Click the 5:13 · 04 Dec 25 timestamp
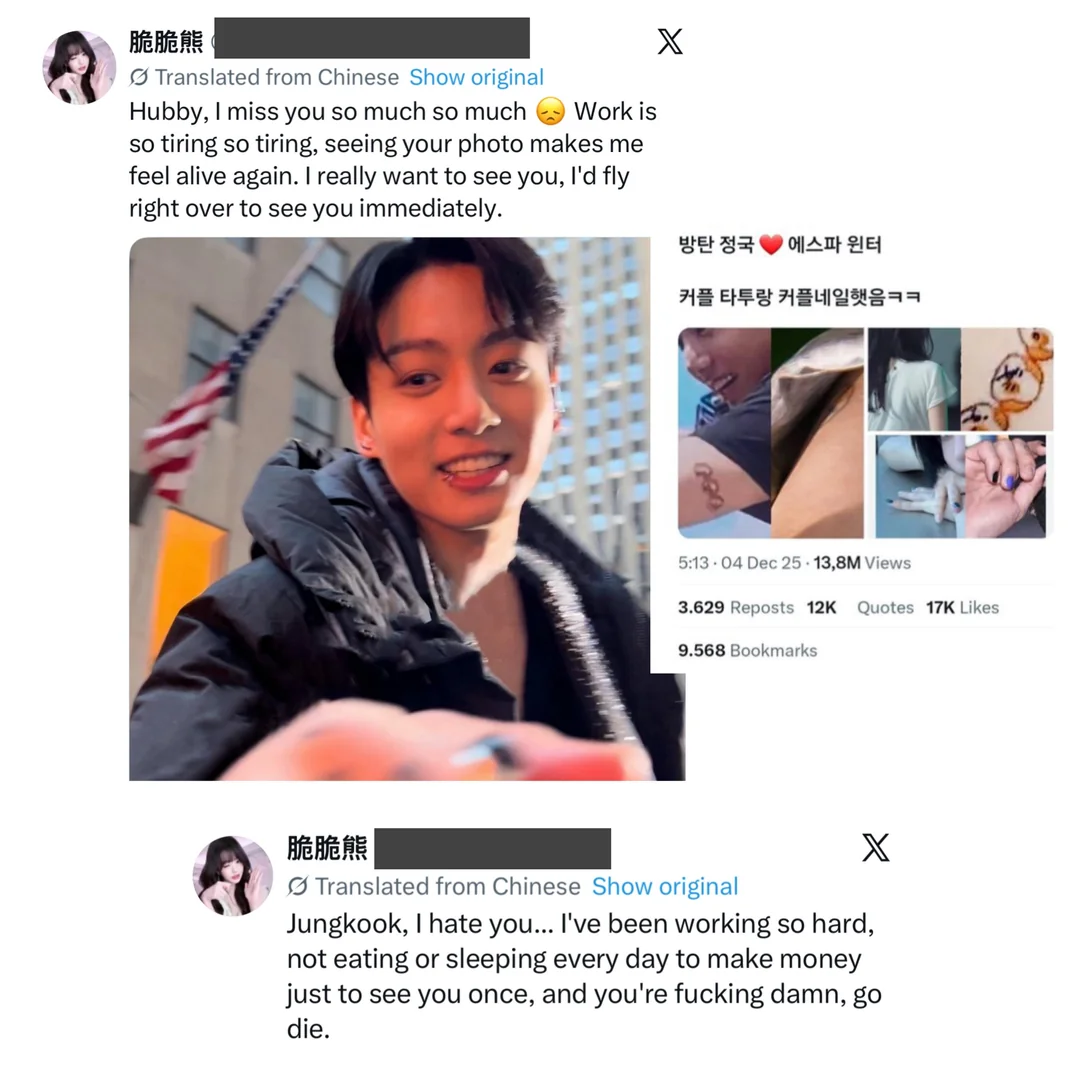Screen dimensions: 1080x1080 pos(739,563)
